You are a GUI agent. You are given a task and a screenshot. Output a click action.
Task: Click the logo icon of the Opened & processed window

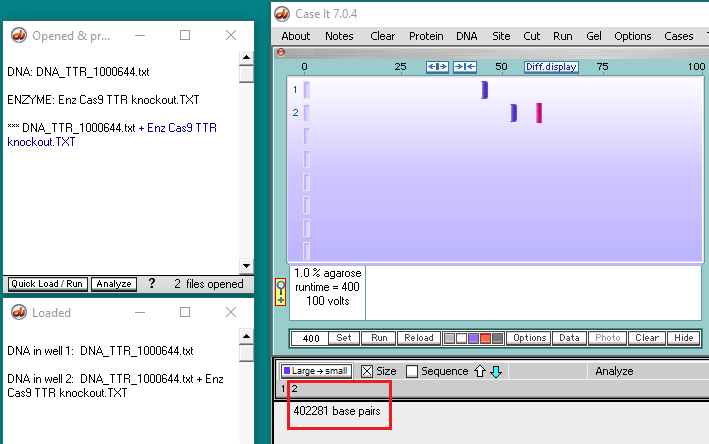pos(19,35)
